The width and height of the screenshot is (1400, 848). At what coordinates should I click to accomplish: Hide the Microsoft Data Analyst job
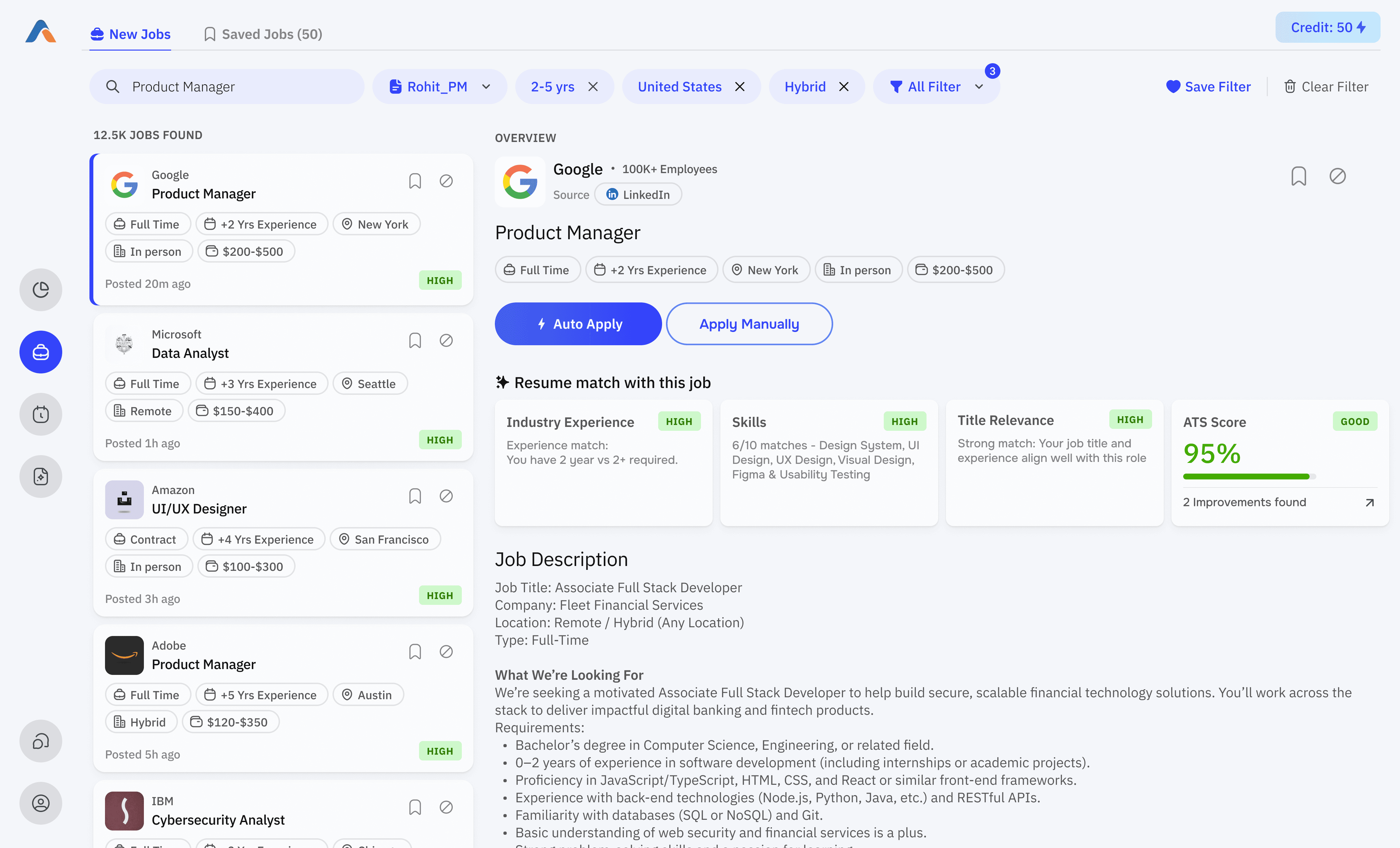point(446,340)
